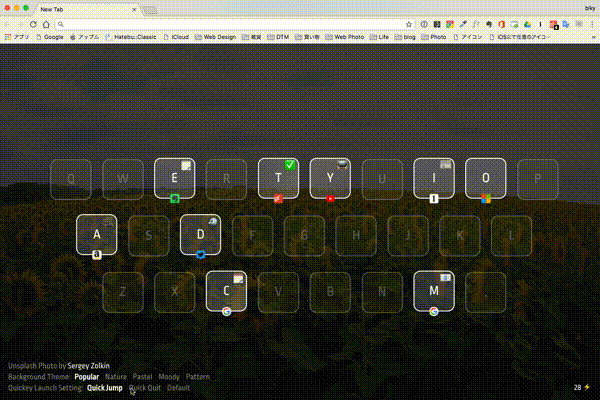Switch background theme to Nature
600x400 pixels.
pos(115,377)
